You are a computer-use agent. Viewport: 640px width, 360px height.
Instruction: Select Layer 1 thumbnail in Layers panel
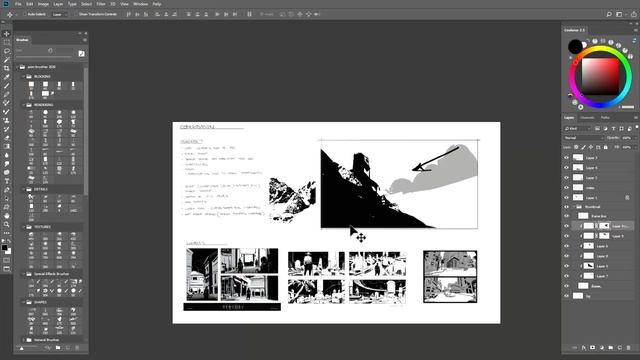point(578,198)
